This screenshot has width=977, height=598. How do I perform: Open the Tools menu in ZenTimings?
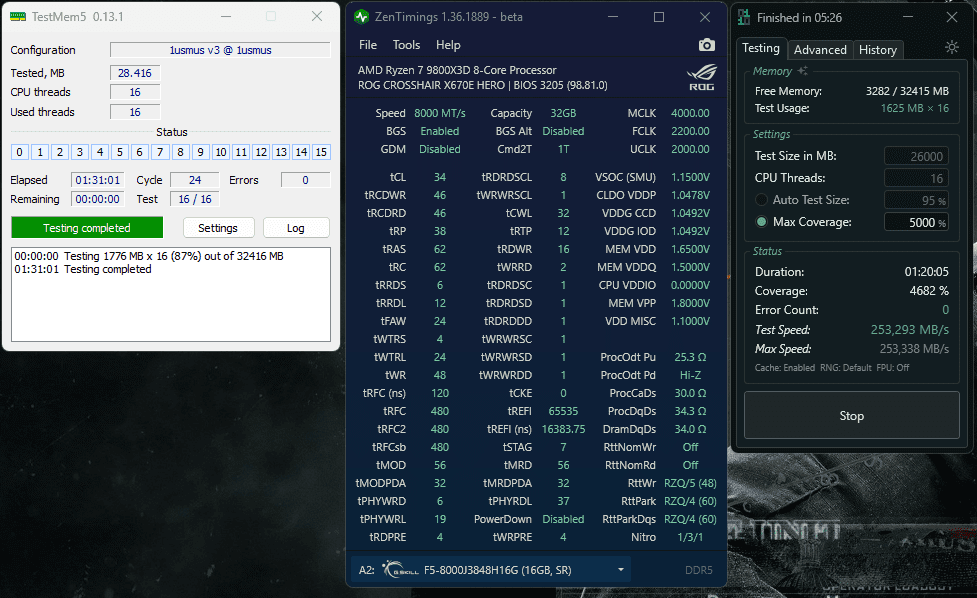tap(406, 45)
